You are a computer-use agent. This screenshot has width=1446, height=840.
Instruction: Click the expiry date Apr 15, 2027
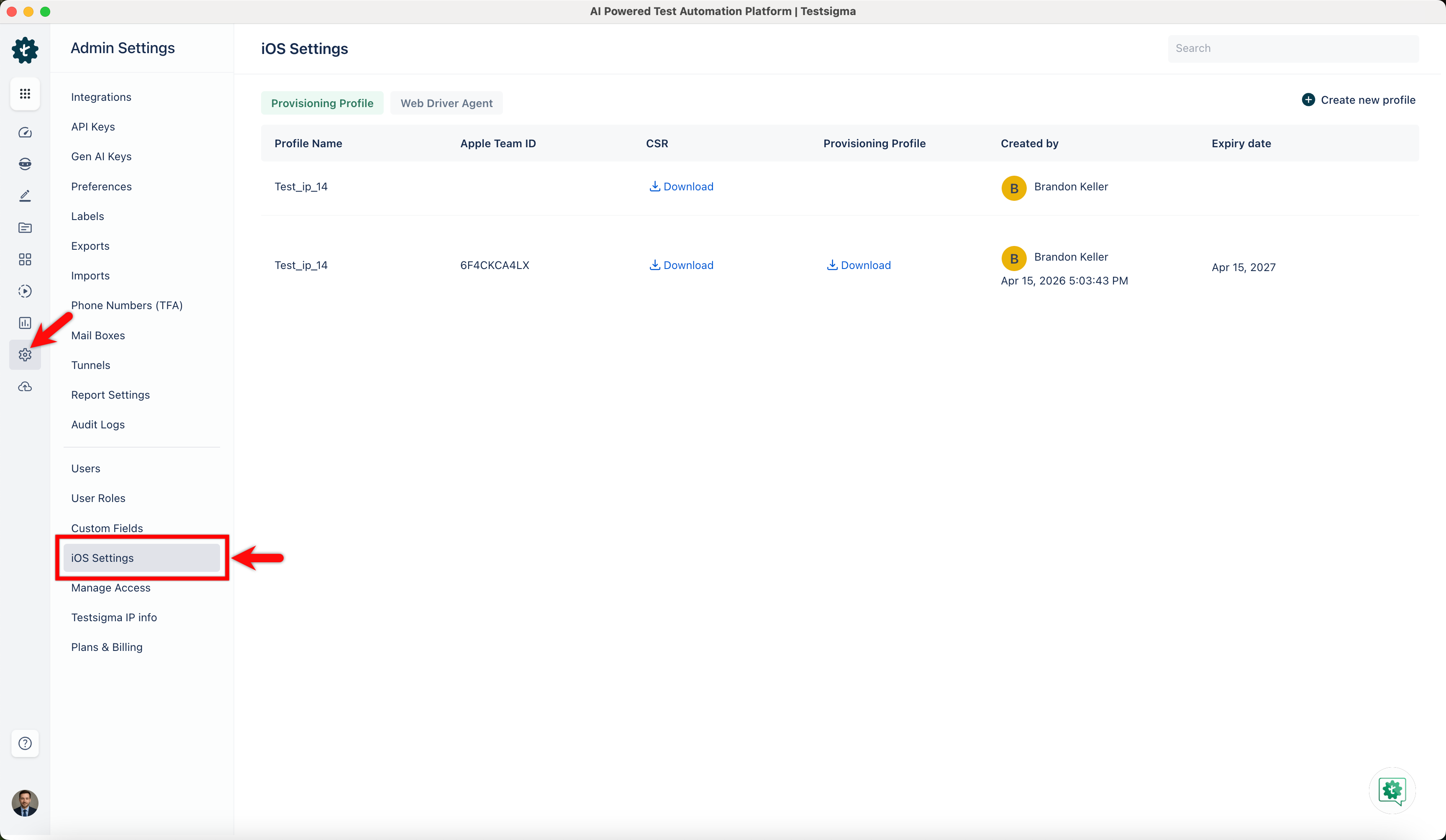pyautogui.click(x=1243, y=267)
